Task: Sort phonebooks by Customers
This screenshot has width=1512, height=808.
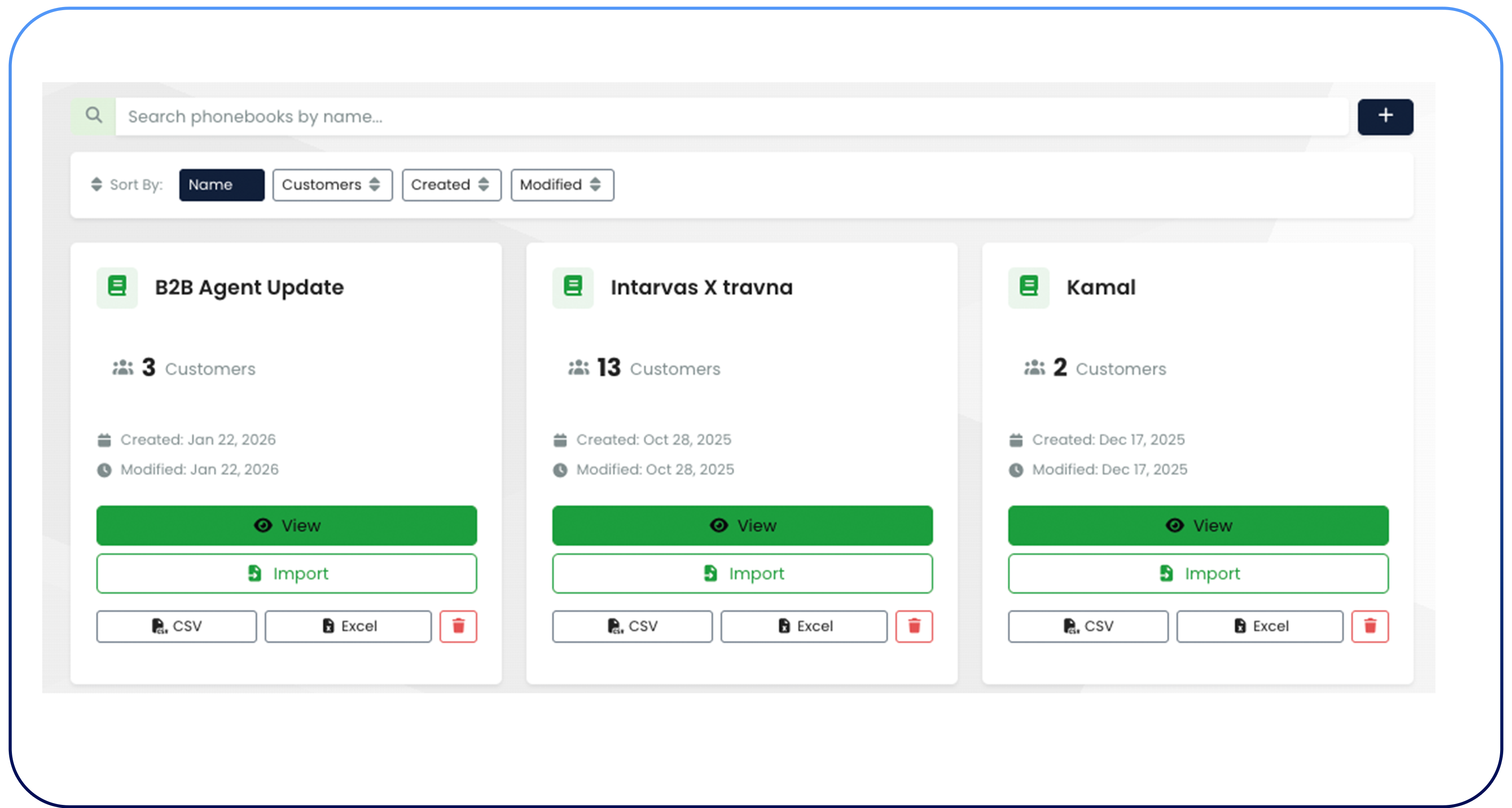Action: 332,185
